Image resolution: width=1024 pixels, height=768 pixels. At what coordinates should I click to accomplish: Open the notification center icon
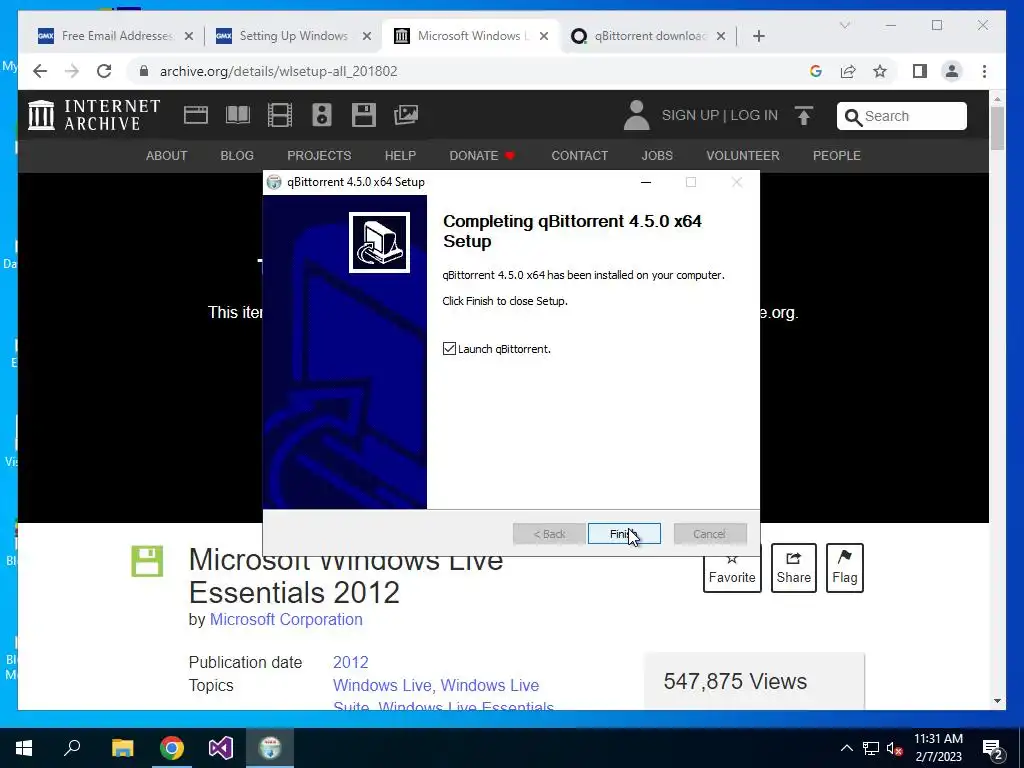[993, 748]
